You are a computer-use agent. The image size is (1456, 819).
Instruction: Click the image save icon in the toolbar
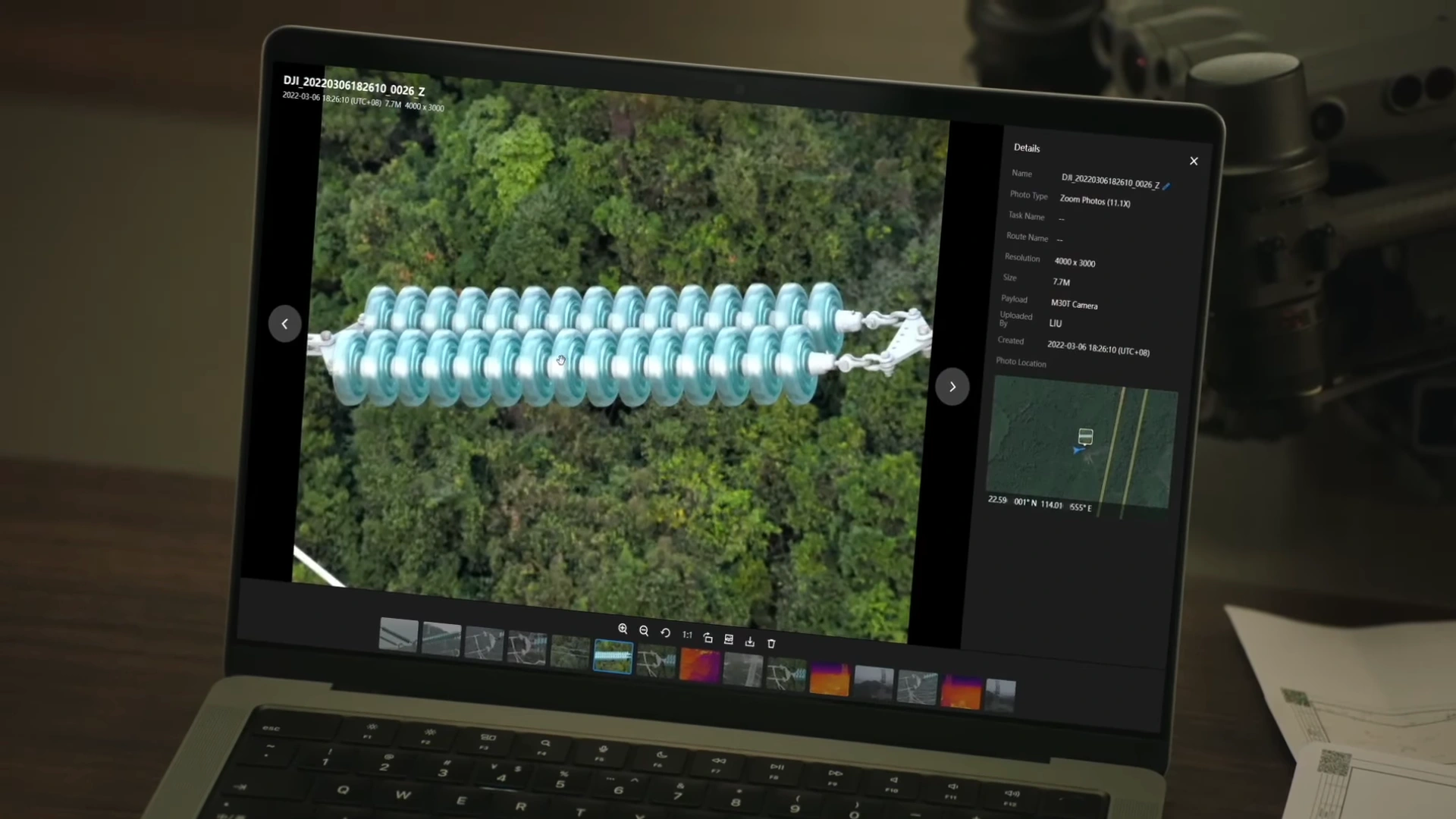click(x=729, y=639)
